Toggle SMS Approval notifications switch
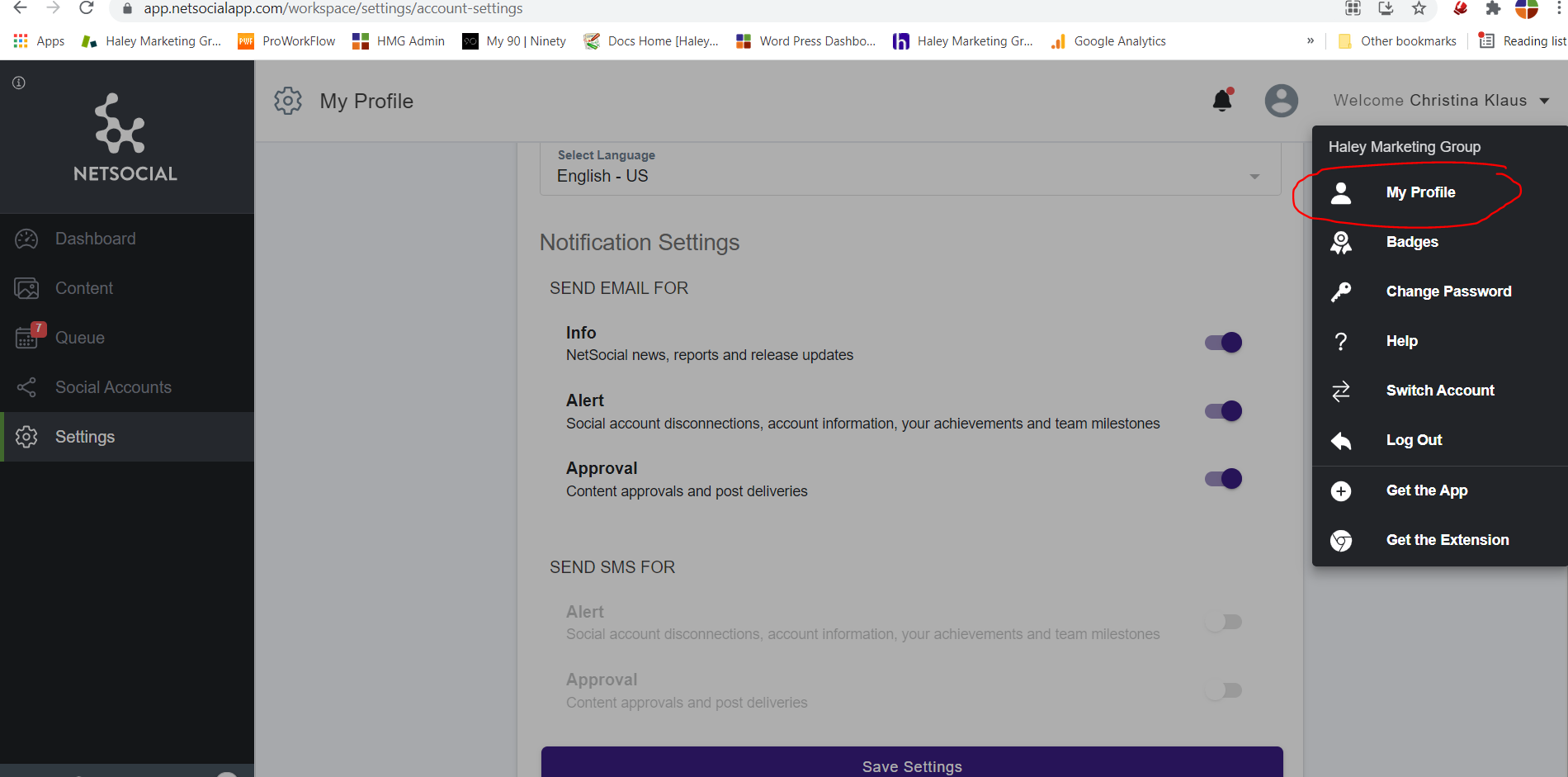This screenshot has height=777, width=1568. point(1223,690)
